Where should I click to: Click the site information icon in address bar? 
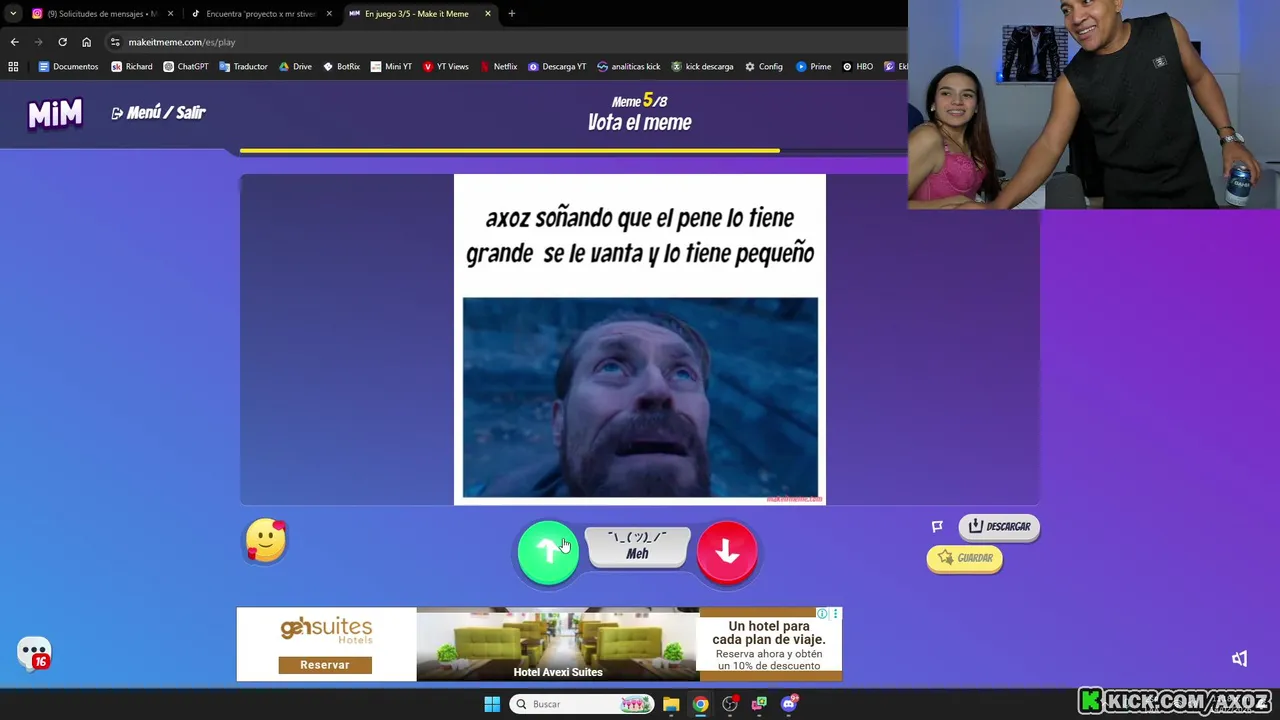[115, 42]
